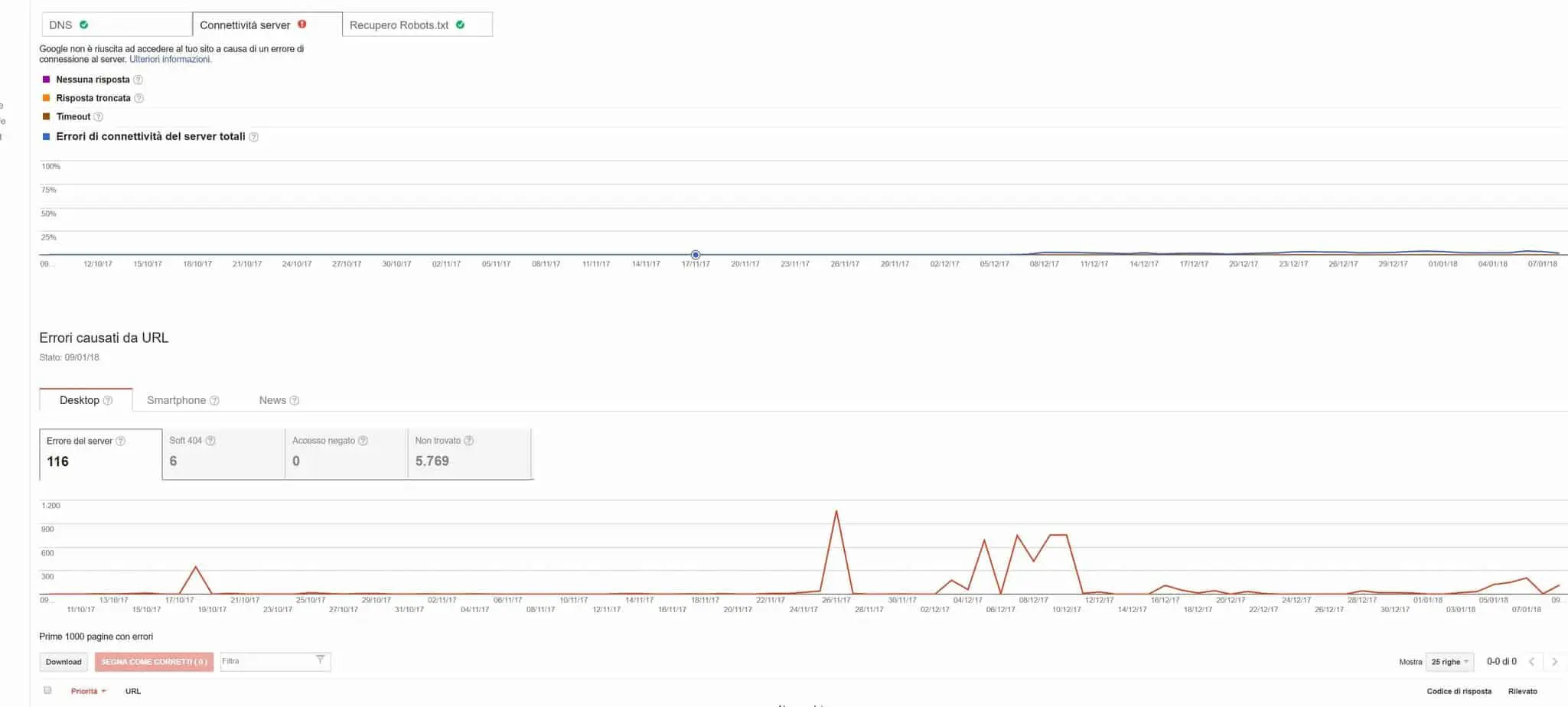The height and width of the screenshot is (707, 1568).
Task: Open help for Errore del server
Action: point(120,441)
